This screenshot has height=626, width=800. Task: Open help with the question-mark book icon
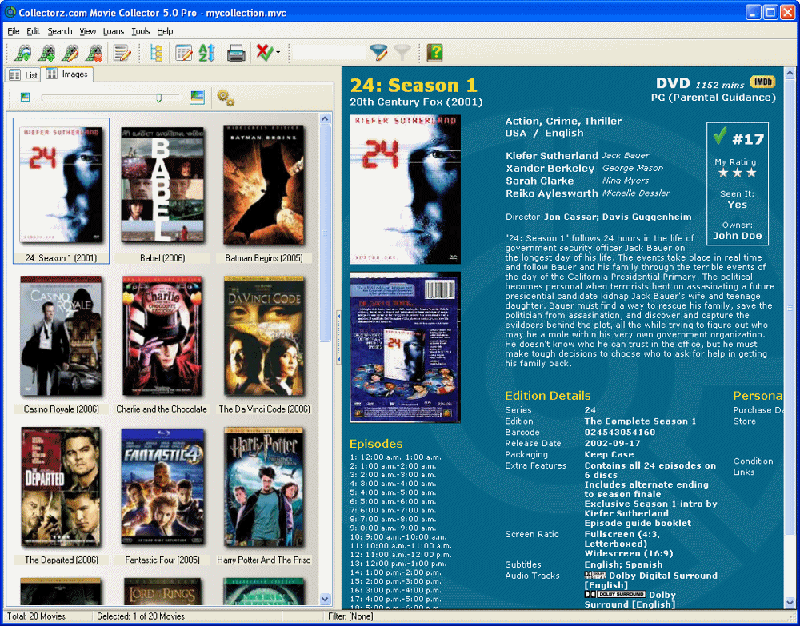434,53
